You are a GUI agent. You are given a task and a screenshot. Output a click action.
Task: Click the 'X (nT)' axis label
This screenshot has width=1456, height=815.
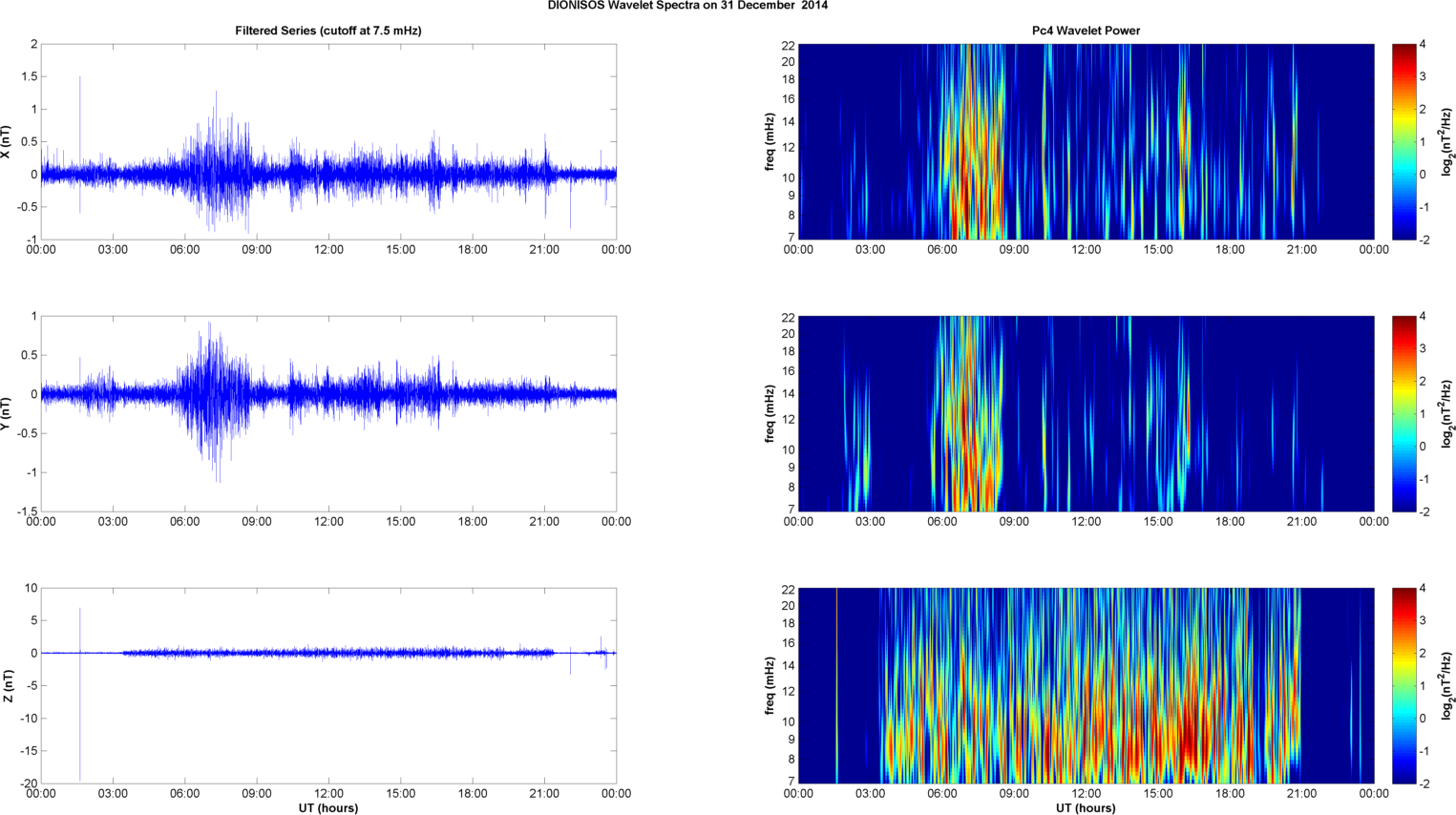tap(7, 142)
